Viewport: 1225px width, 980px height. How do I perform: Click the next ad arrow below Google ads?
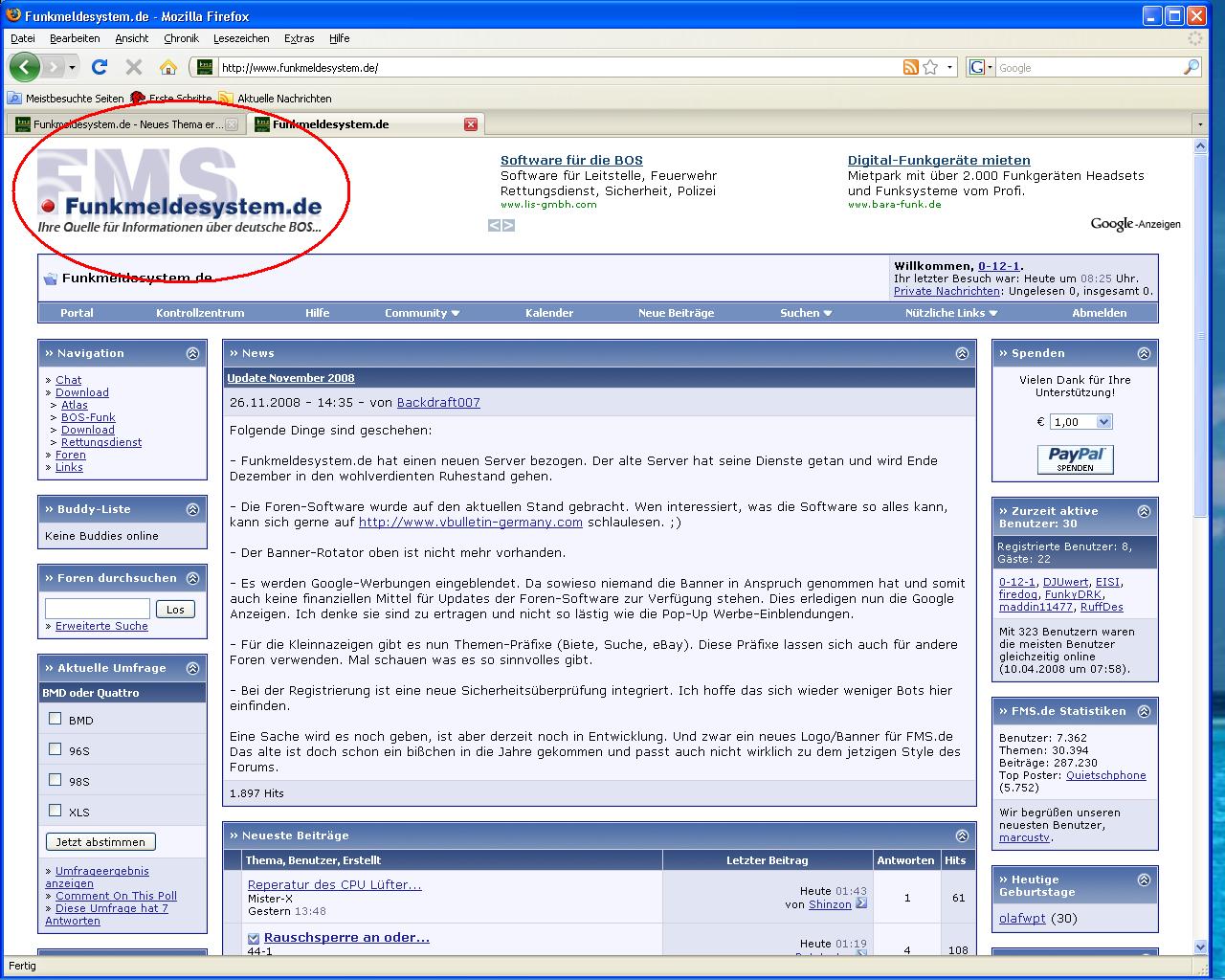(508, 225)
